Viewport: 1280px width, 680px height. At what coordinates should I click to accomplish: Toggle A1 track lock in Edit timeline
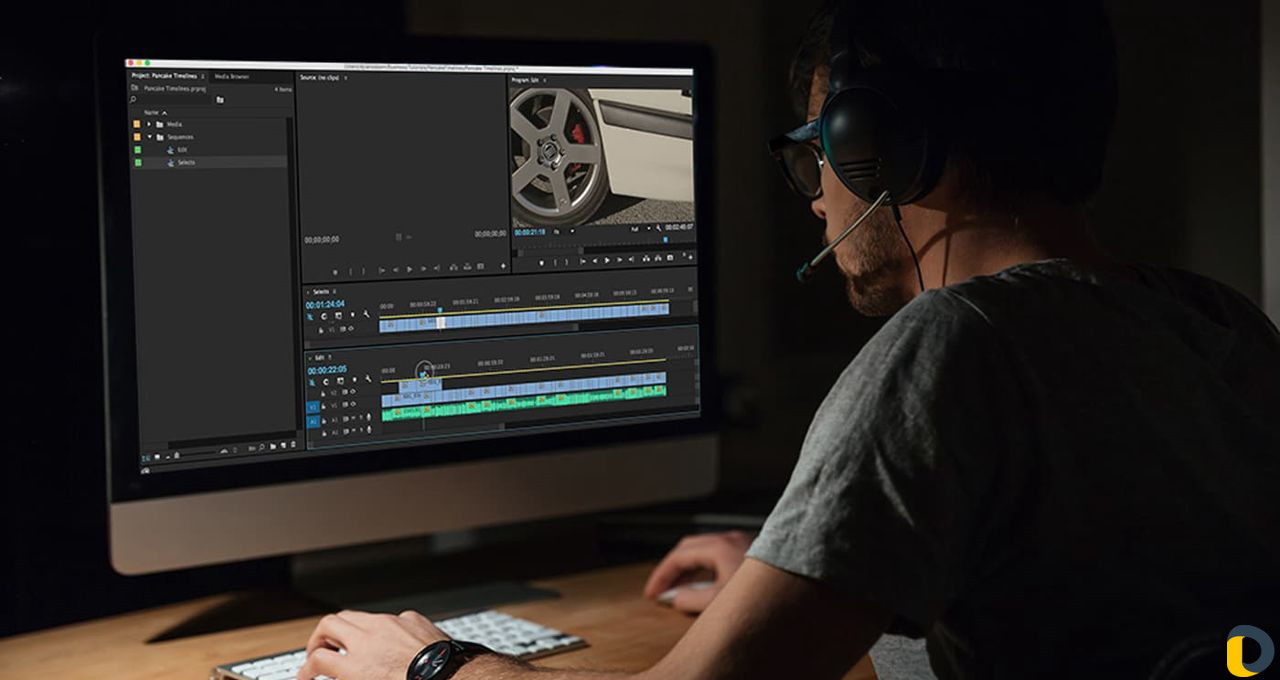(x=324, y=421)
